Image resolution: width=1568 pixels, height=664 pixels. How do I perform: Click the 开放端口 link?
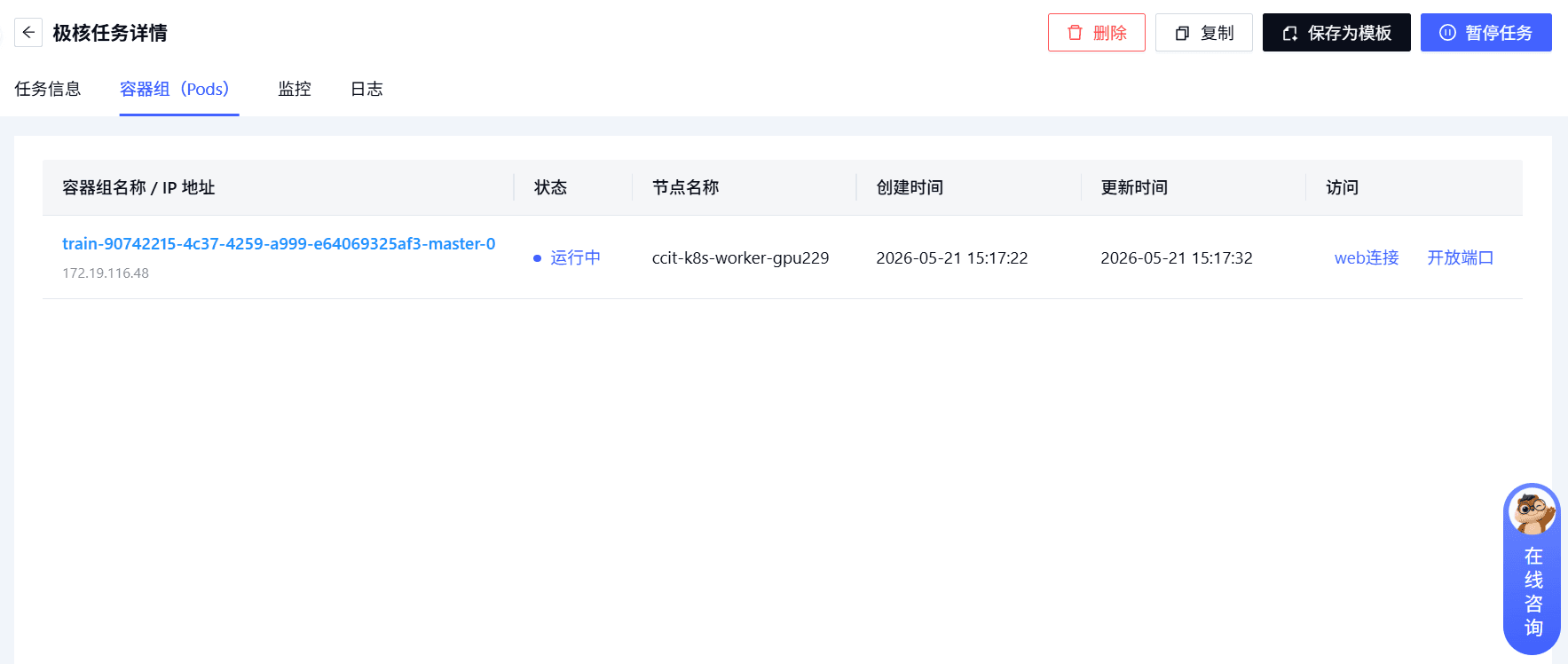[x=1461, y=257]
